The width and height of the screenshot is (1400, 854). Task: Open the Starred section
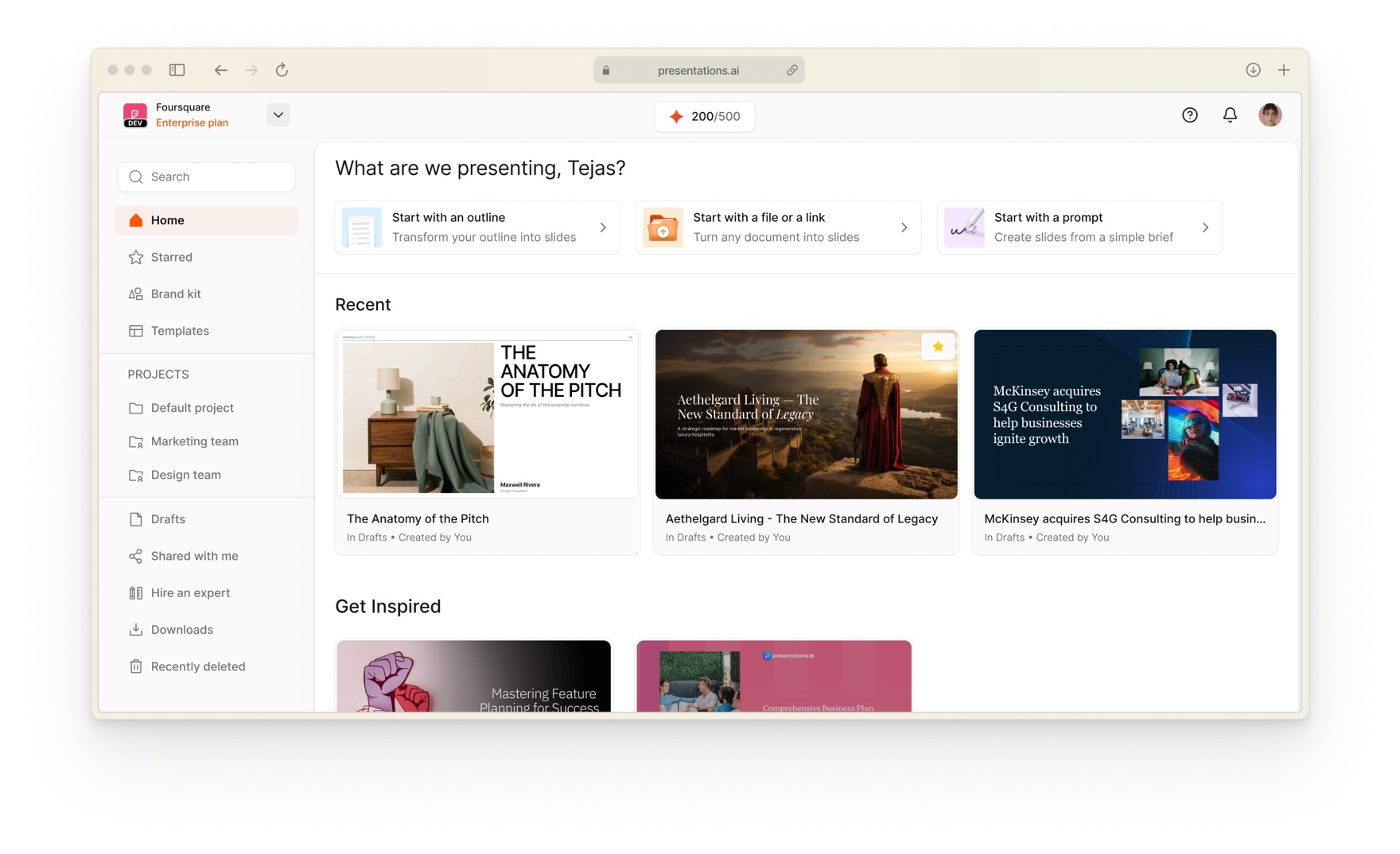pos(207,257)
